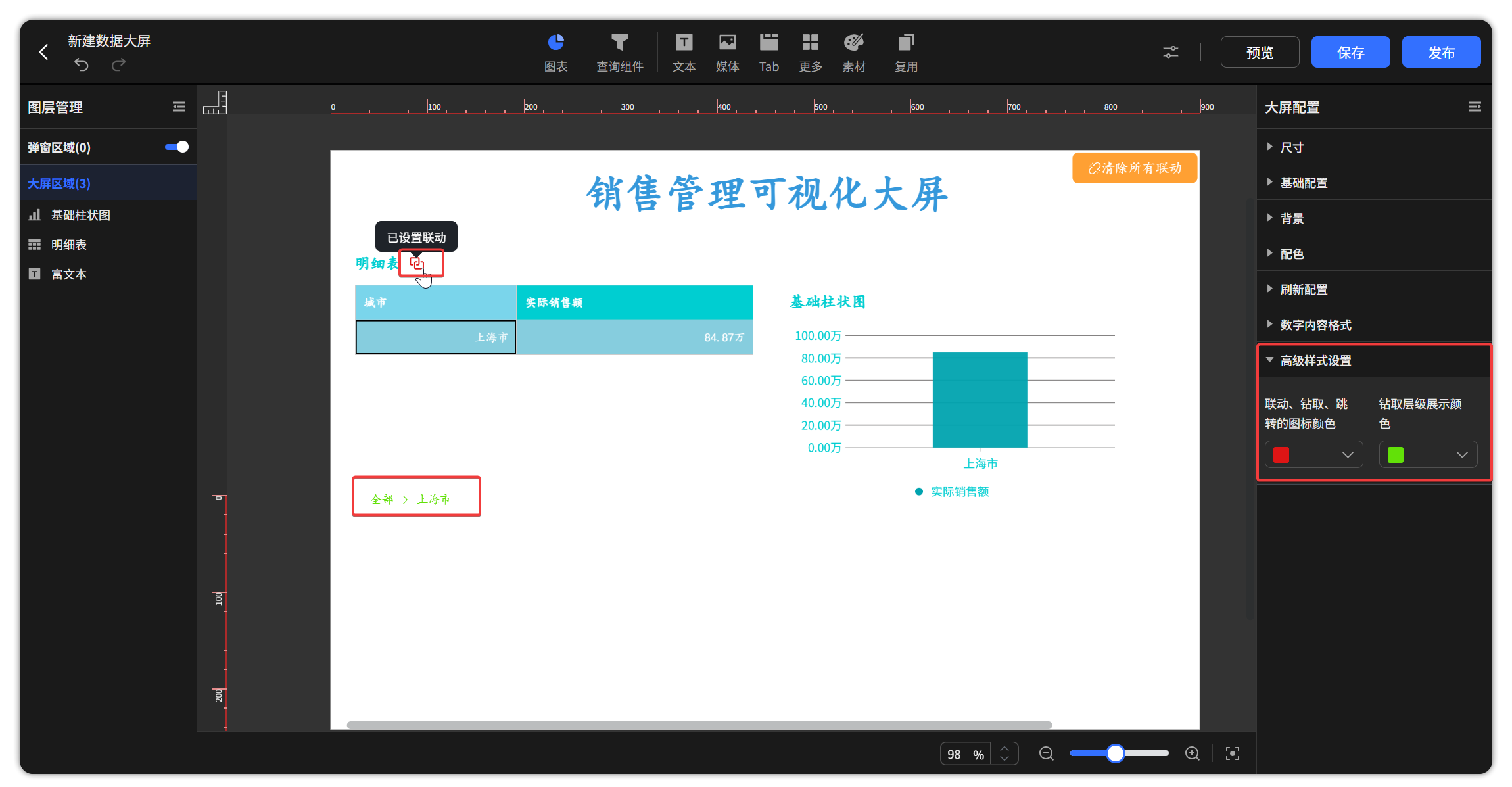Click the 实际销售额 column header

click(x=635, y=302)
